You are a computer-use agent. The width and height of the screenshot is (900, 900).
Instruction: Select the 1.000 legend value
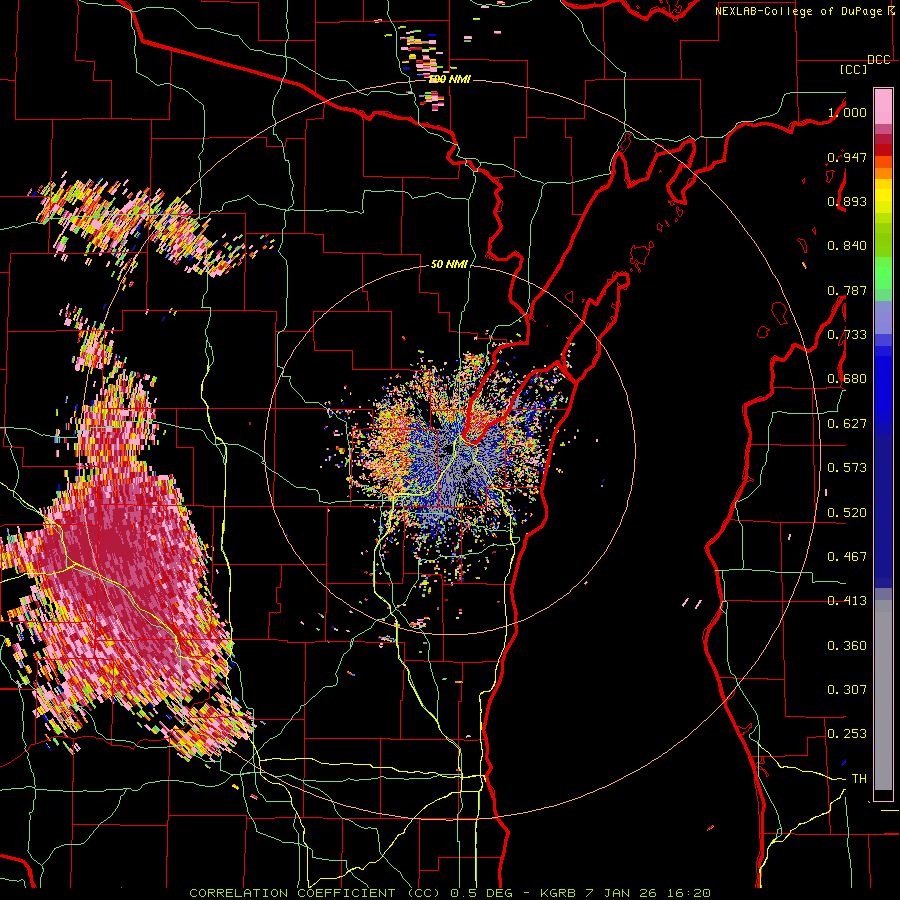[x=847, y=112]
